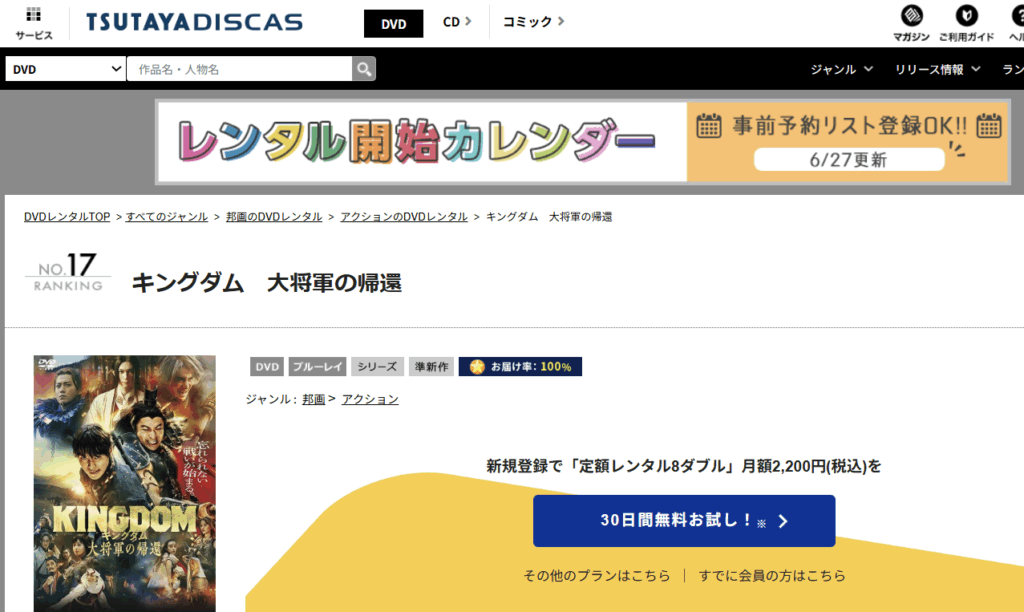Open その他のプランはこちら link
1024x612 pixels.
pyautogui.click(x=596, y=575)
